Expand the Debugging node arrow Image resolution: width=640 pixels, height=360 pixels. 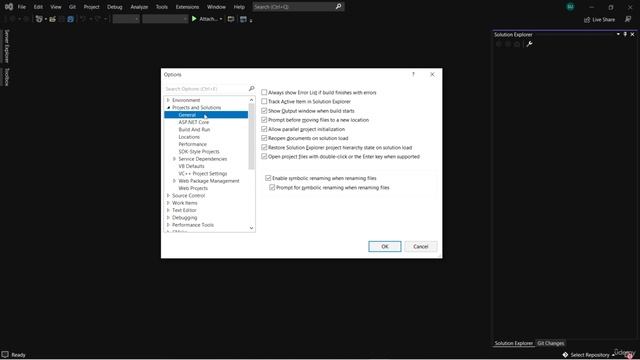pos(168,218)
